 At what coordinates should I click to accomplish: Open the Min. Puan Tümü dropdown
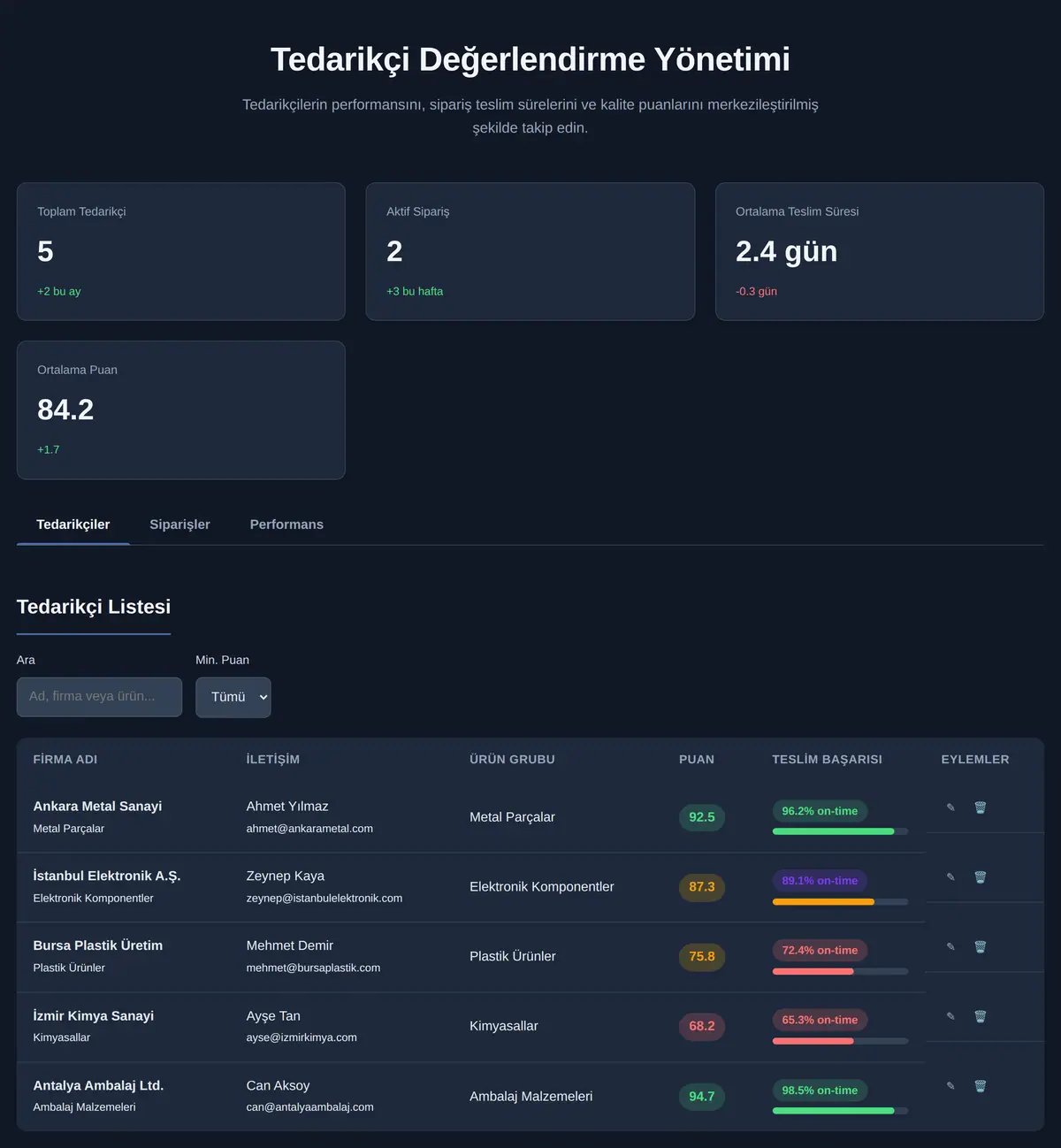coord(233,697)
